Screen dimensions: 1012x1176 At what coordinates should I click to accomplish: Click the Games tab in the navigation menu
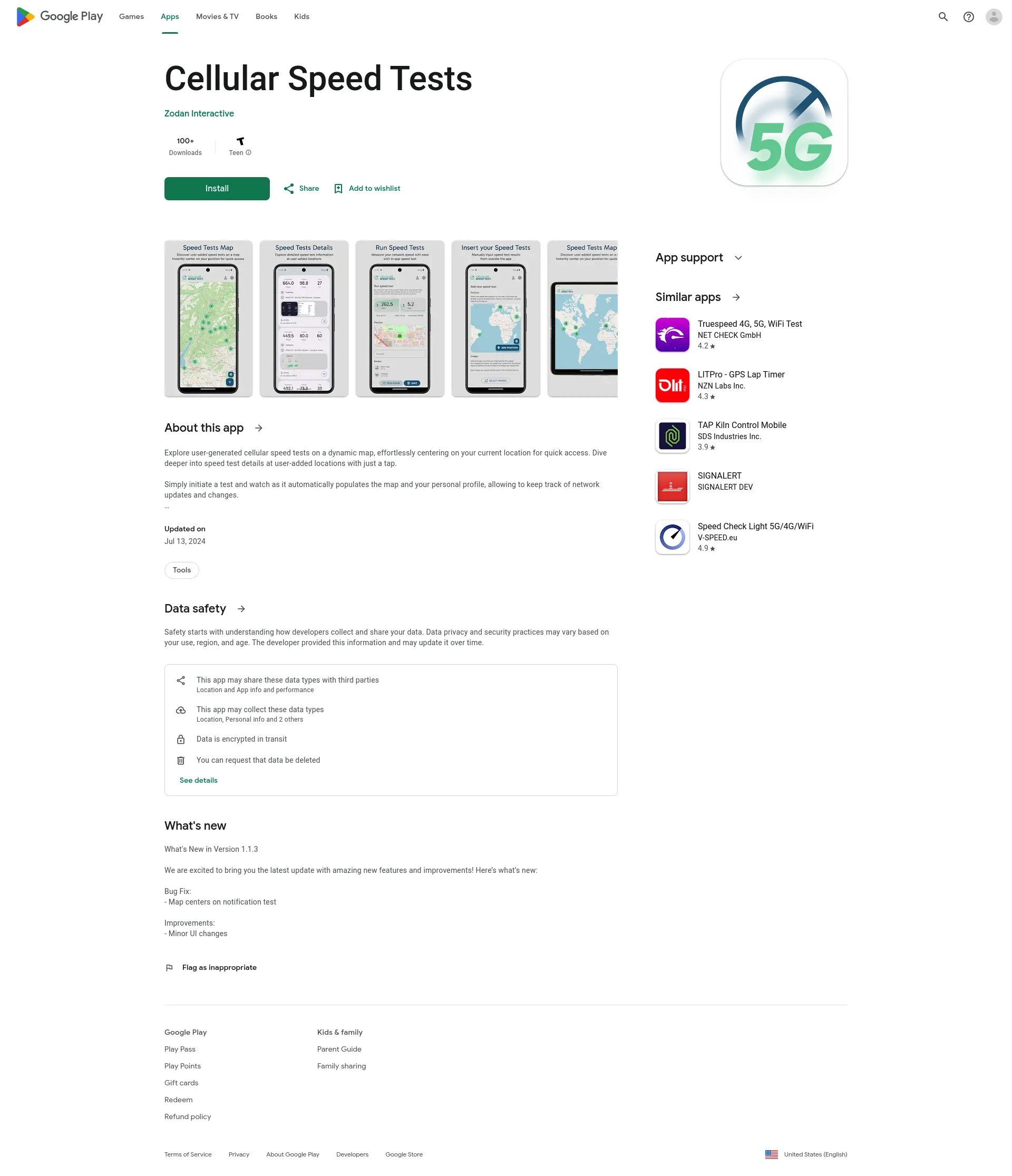131,16
